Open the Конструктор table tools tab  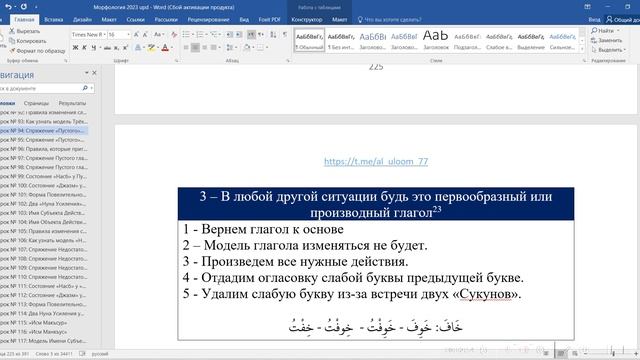[307, 20]
